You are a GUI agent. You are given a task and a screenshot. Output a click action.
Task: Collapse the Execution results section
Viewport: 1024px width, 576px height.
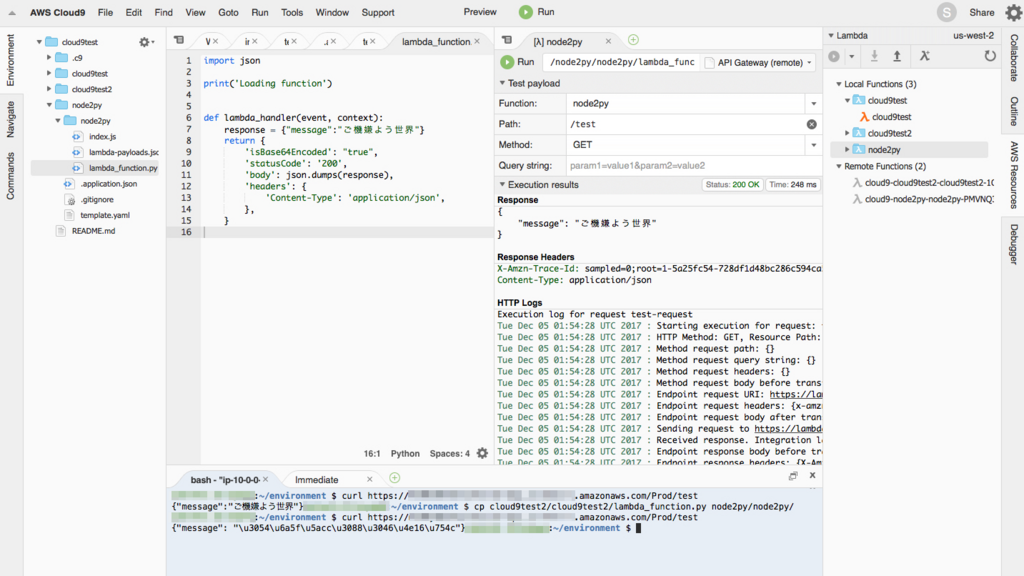[x=502, y=185]
